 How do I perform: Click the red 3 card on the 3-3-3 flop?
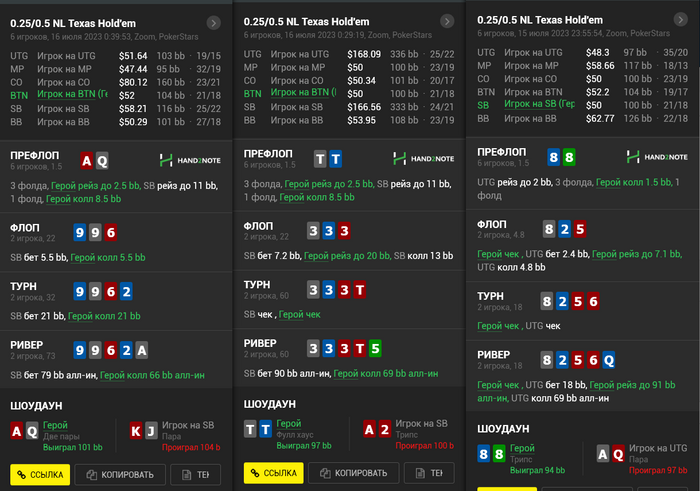coord(344,231)
